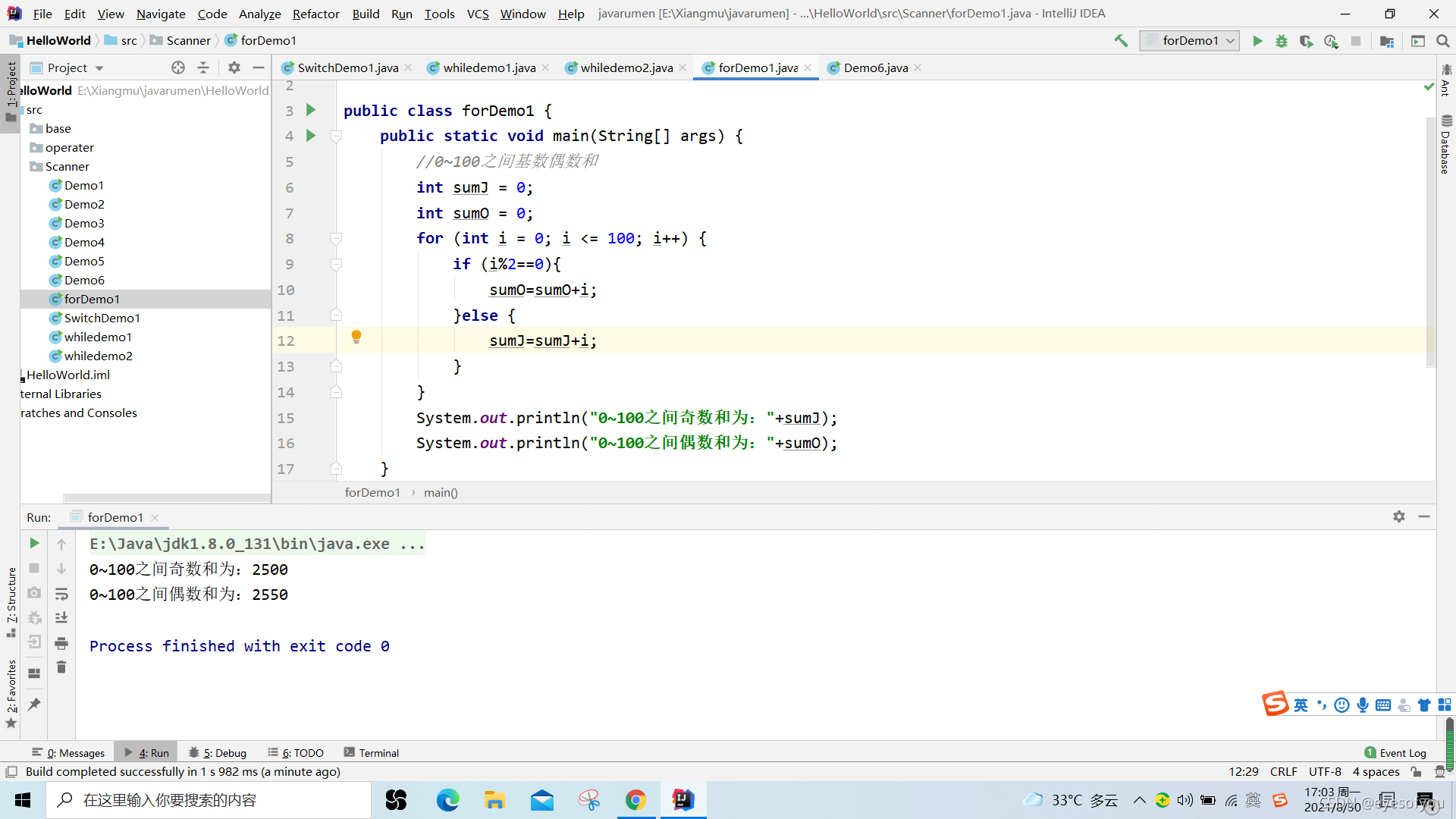Open Google Chrome from the taskbar
Viewport: 1456px width, 819px height.
635,800
